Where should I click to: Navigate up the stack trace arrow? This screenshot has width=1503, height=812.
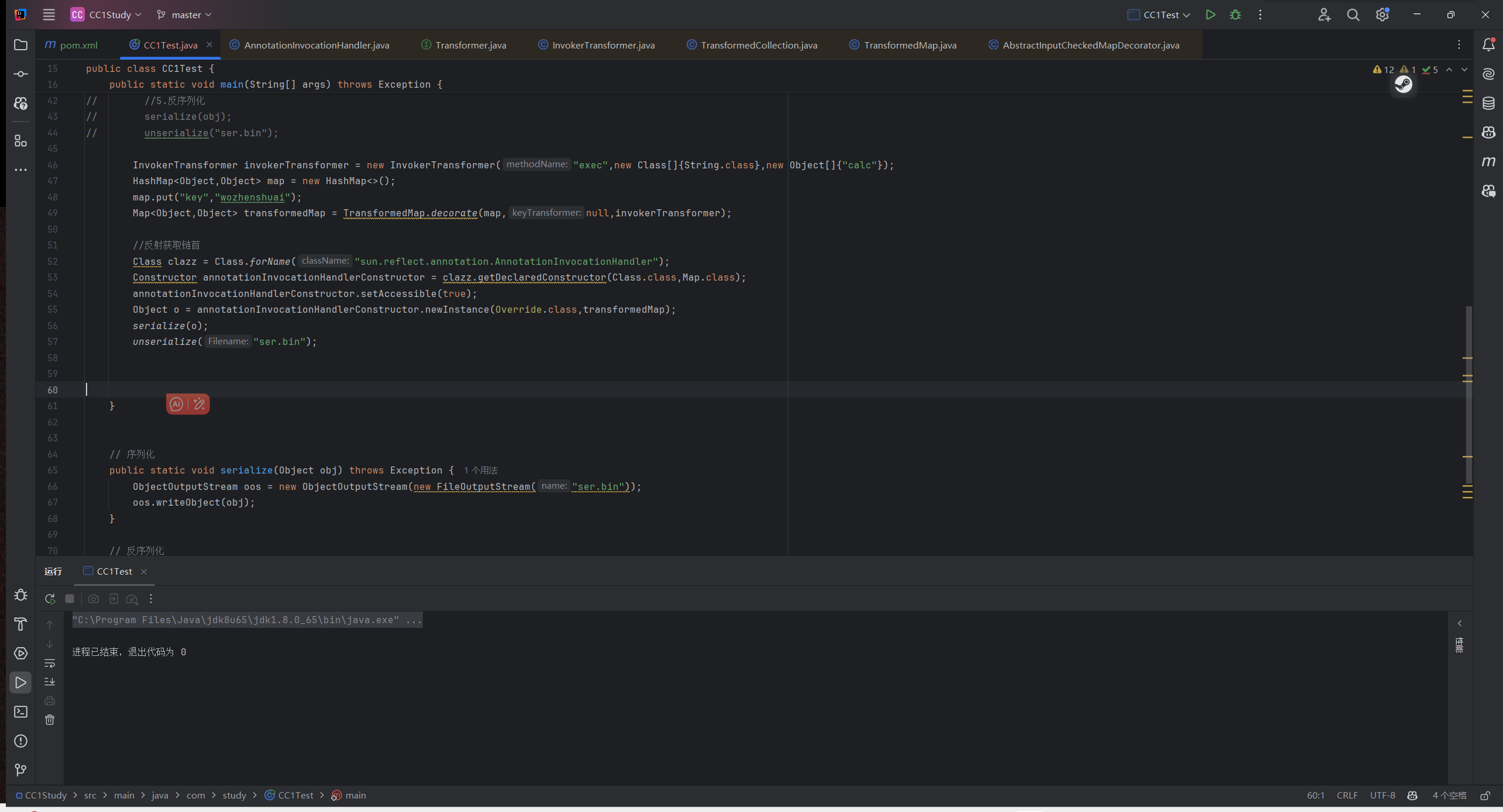50,624
